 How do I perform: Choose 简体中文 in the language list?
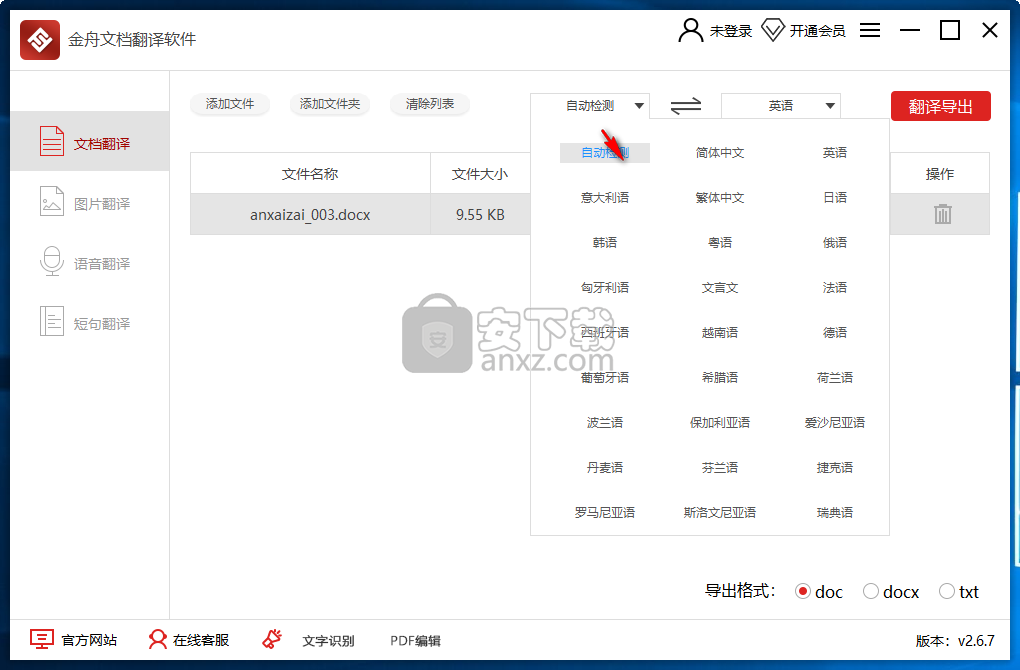719,153
